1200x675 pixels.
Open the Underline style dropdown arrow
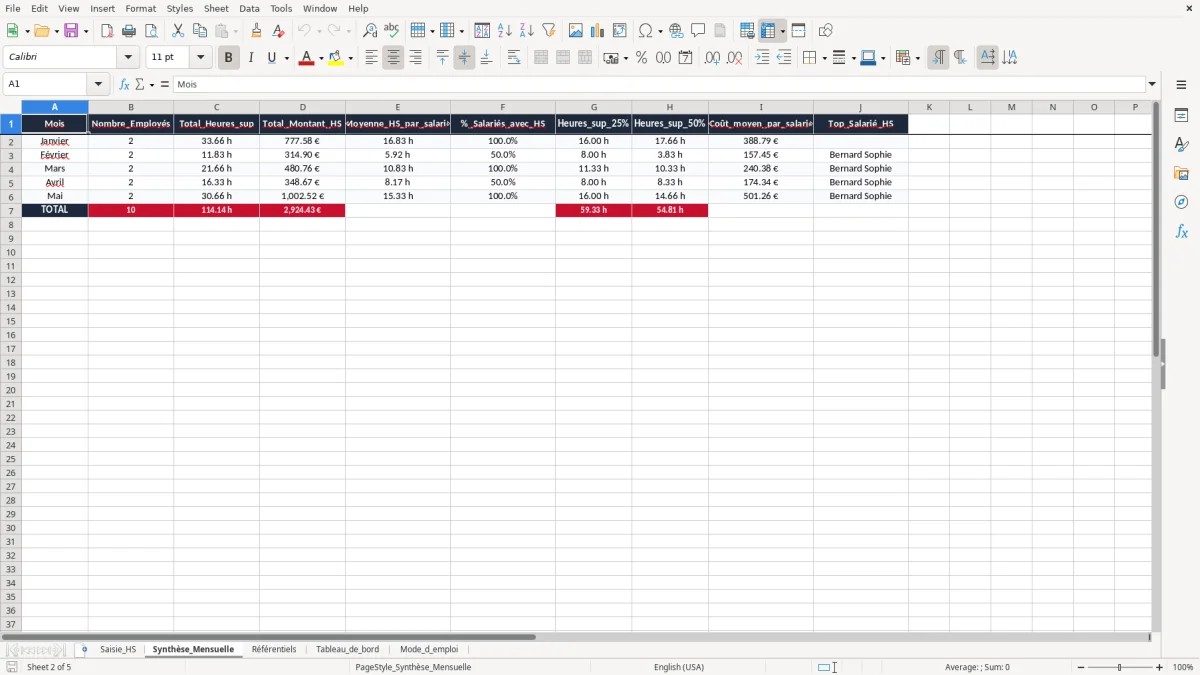[x=286, y=58]
